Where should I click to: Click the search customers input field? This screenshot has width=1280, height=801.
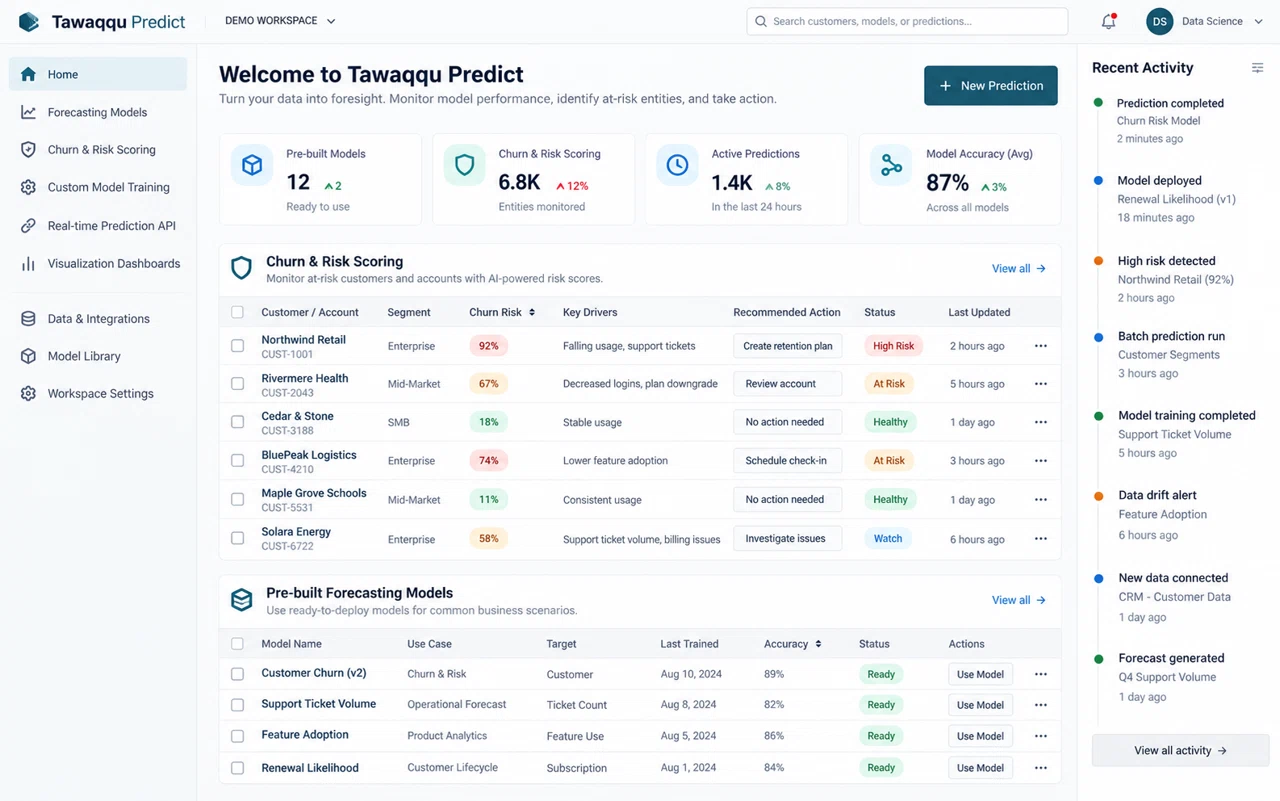coord(907,21)
